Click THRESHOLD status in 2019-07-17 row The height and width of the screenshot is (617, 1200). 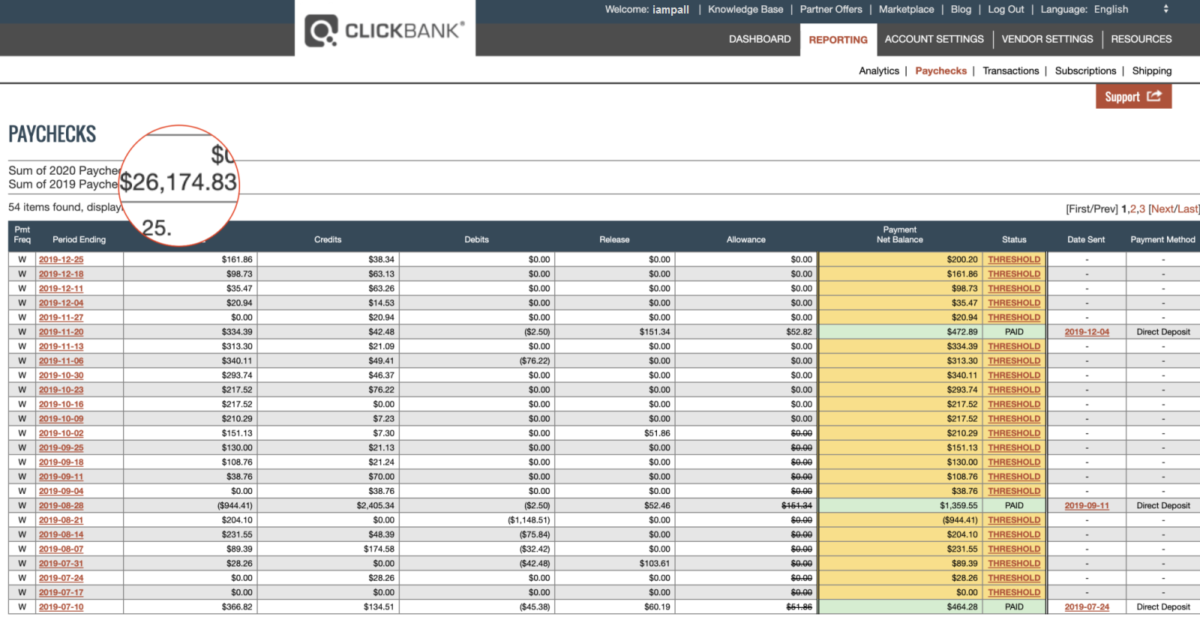click(x=1014, y=593)
